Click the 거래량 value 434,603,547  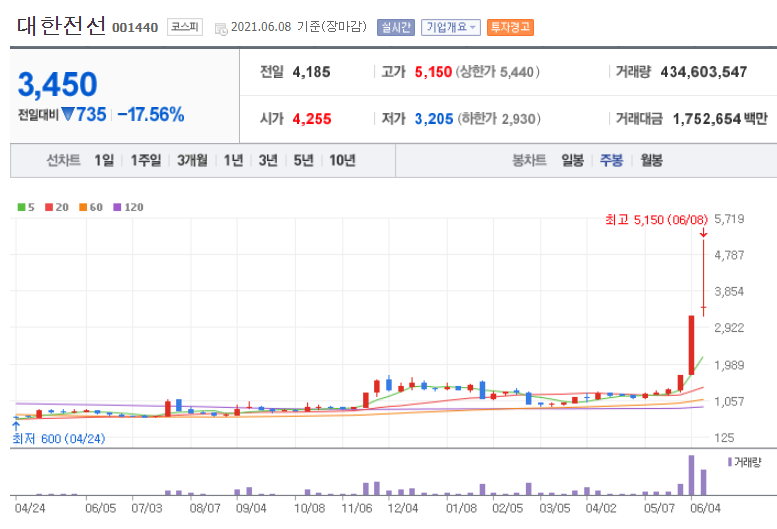[704, 72]
